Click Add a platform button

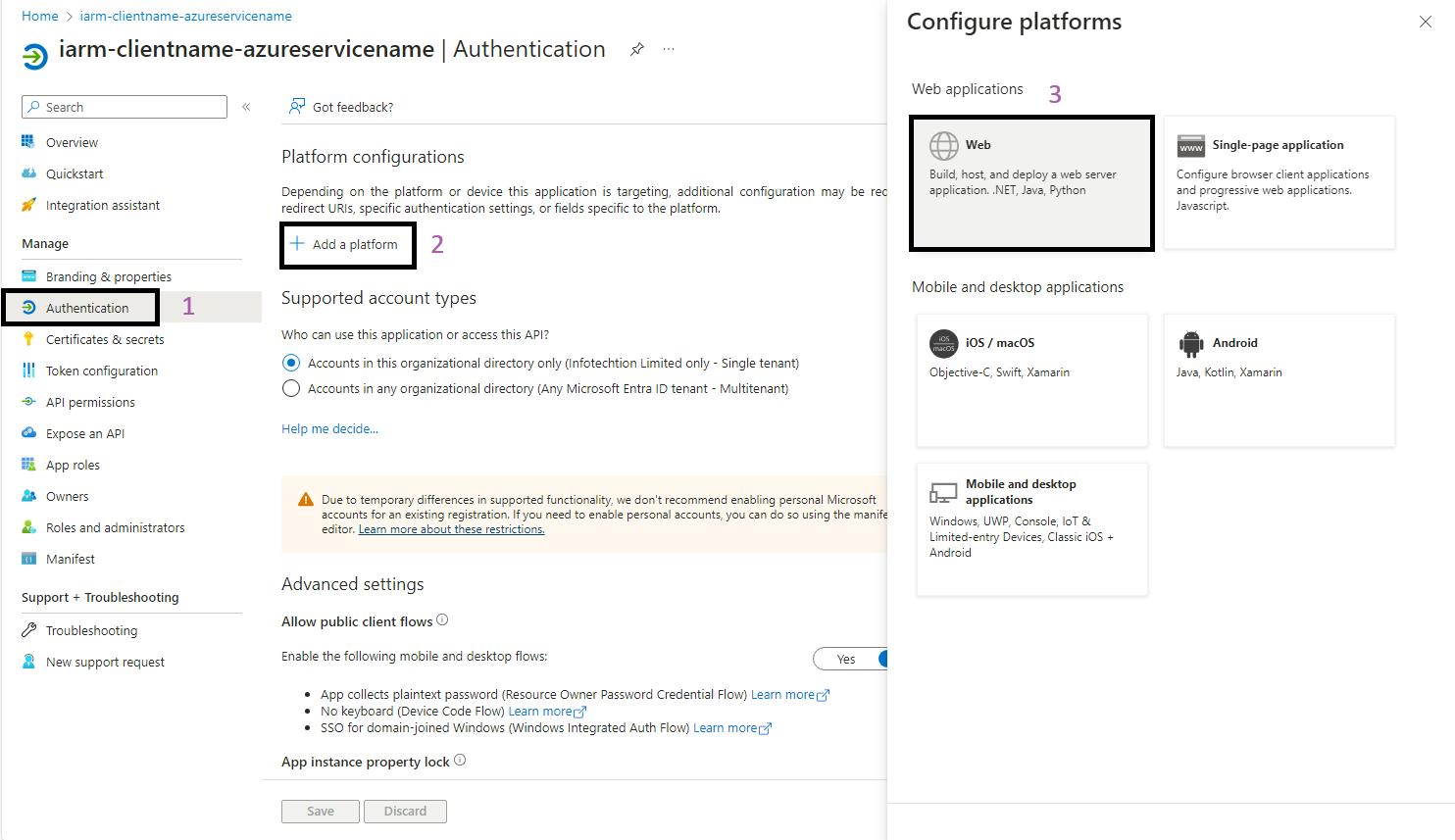pos(344,244)
